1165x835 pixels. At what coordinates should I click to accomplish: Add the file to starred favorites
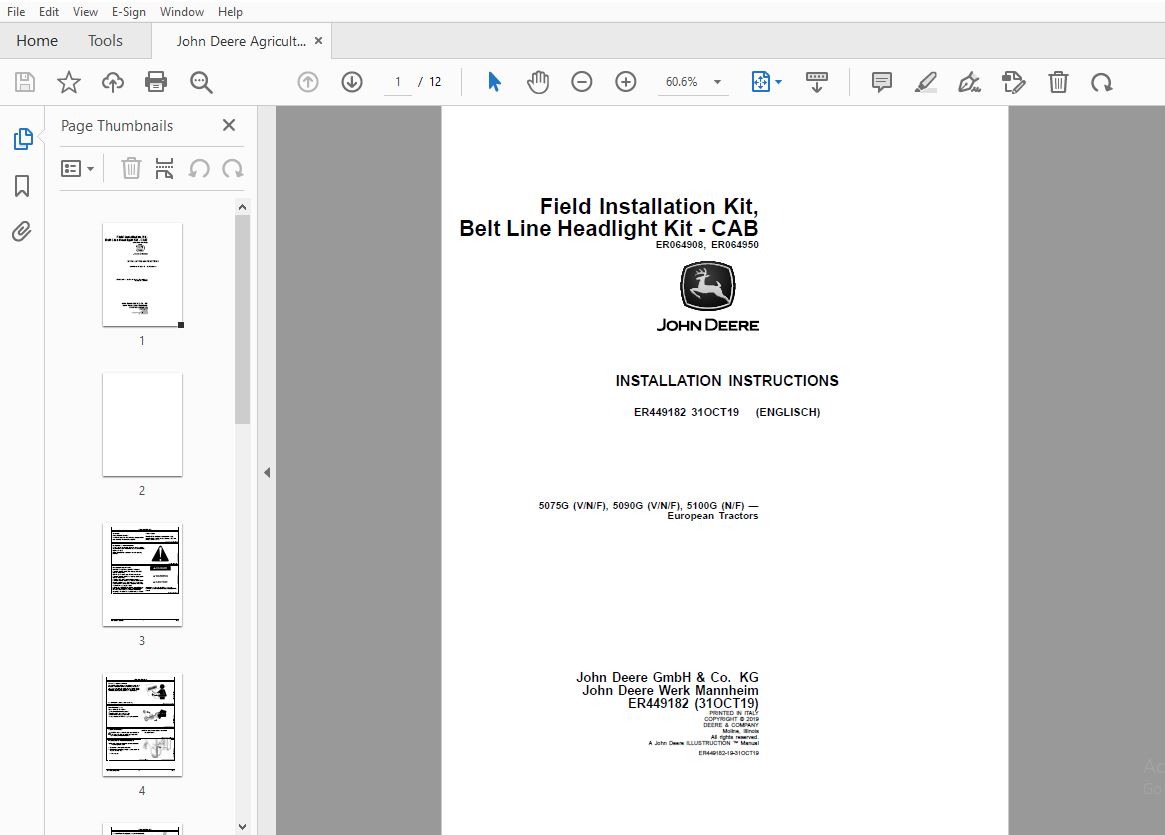[68, 82]
